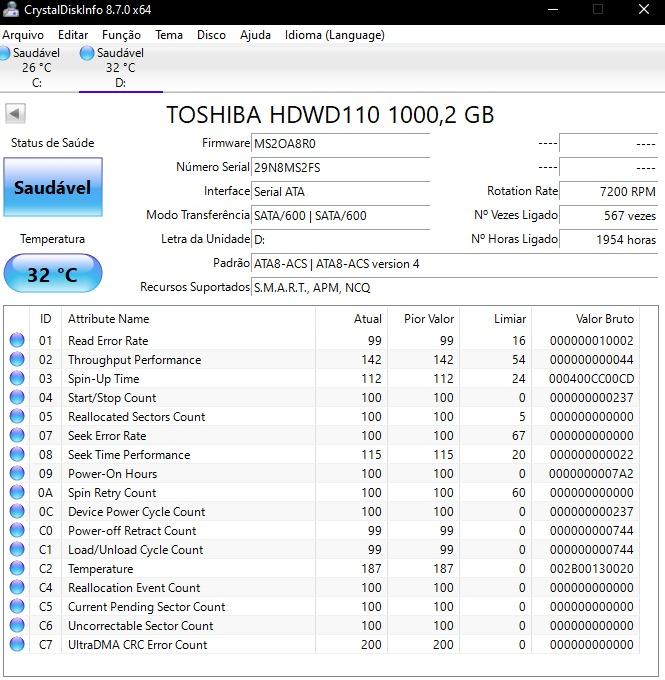This screenshot has width=665, height=680.
Task: Click the disk title TOSHIBA HDWD110 1000,2 GB
Action: click(330, 115)
